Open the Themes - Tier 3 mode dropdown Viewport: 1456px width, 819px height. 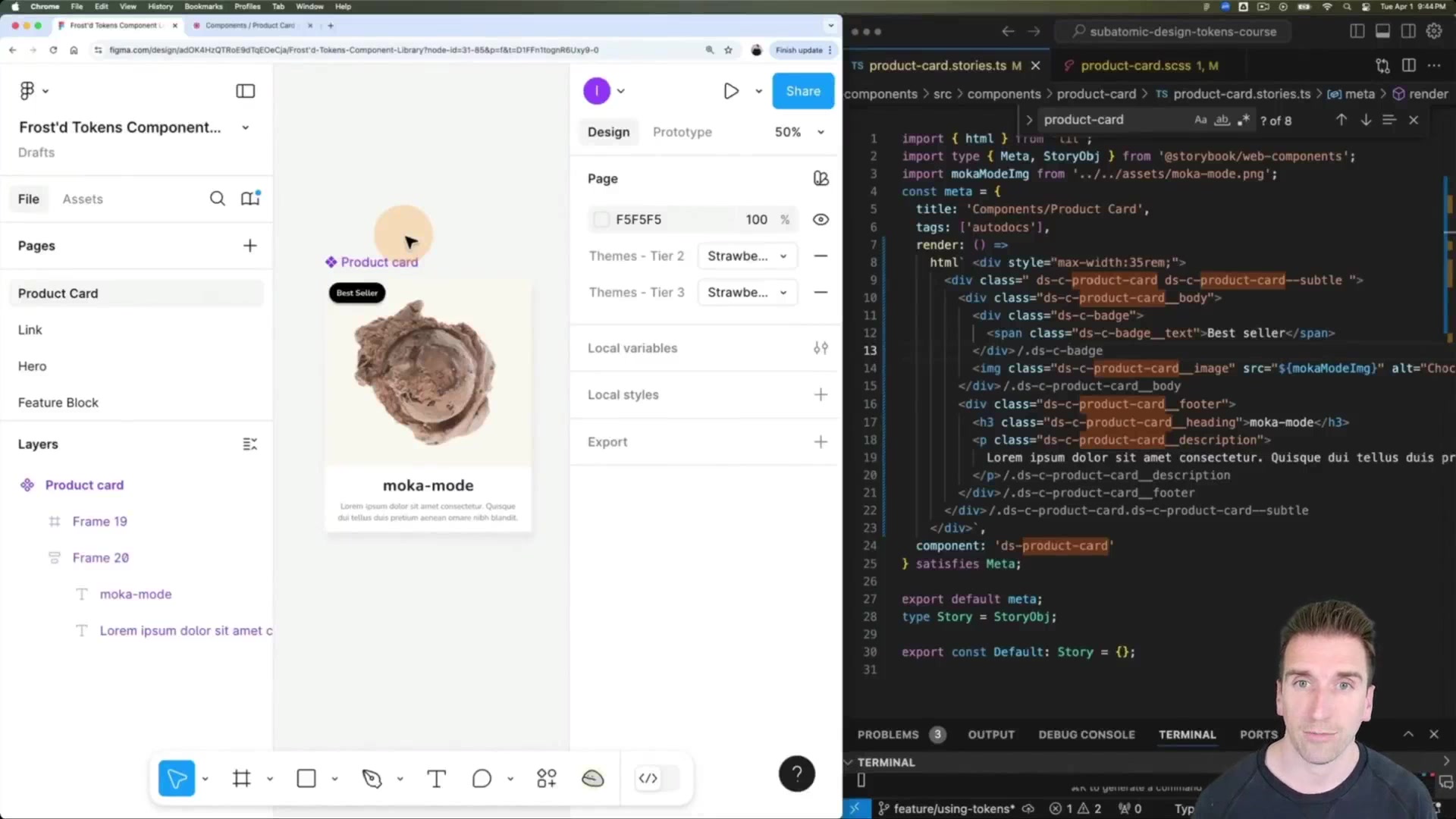(747, 293)
